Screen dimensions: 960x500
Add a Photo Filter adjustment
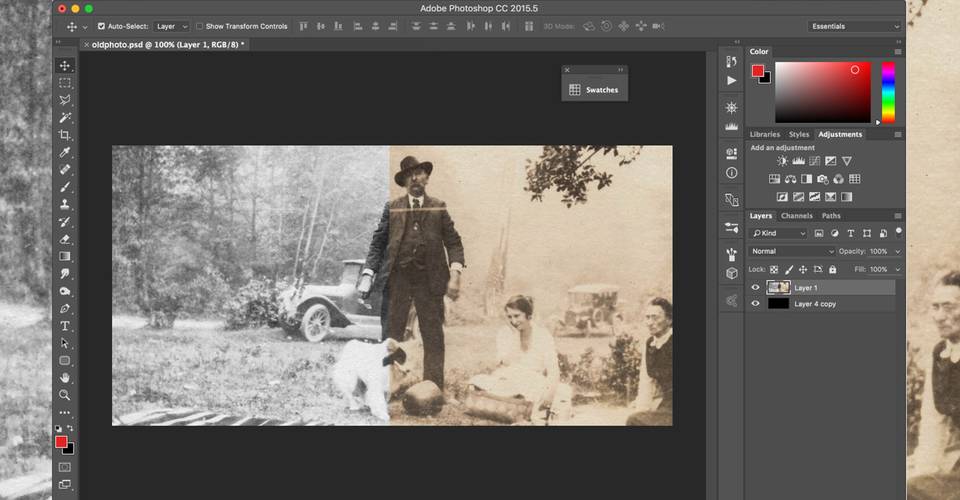tap(822, 179)
